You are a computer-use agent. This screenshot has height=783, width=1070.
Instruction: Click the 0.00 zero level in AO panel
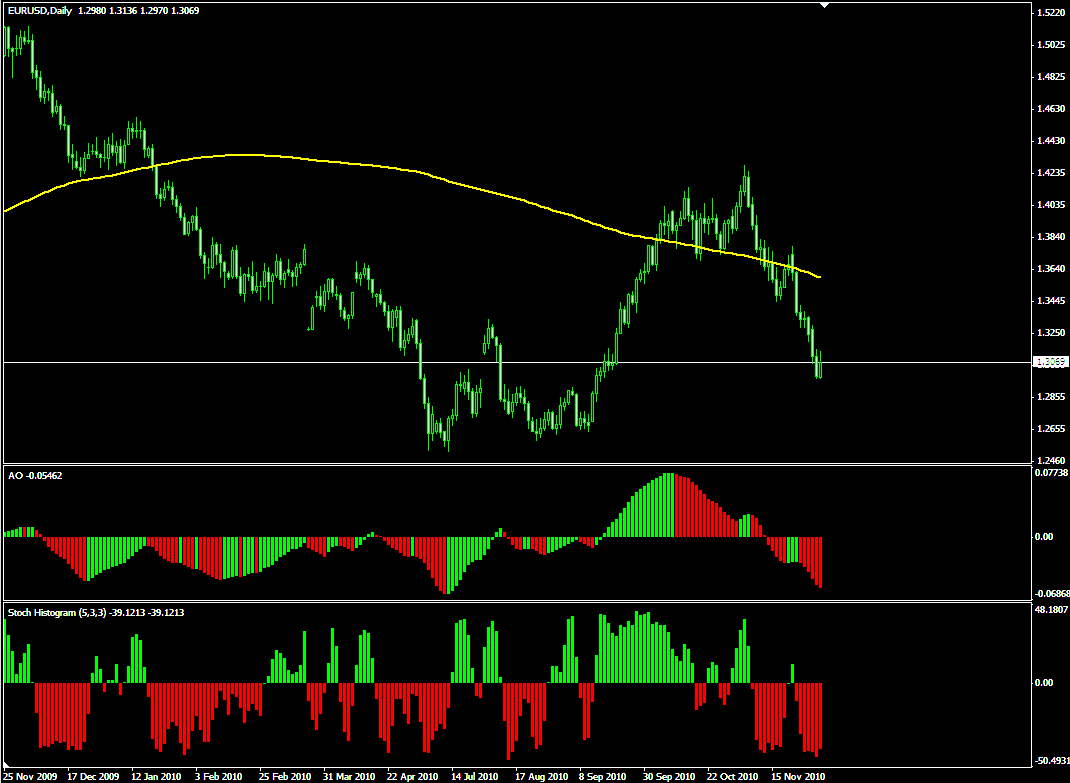[1044, 537]
